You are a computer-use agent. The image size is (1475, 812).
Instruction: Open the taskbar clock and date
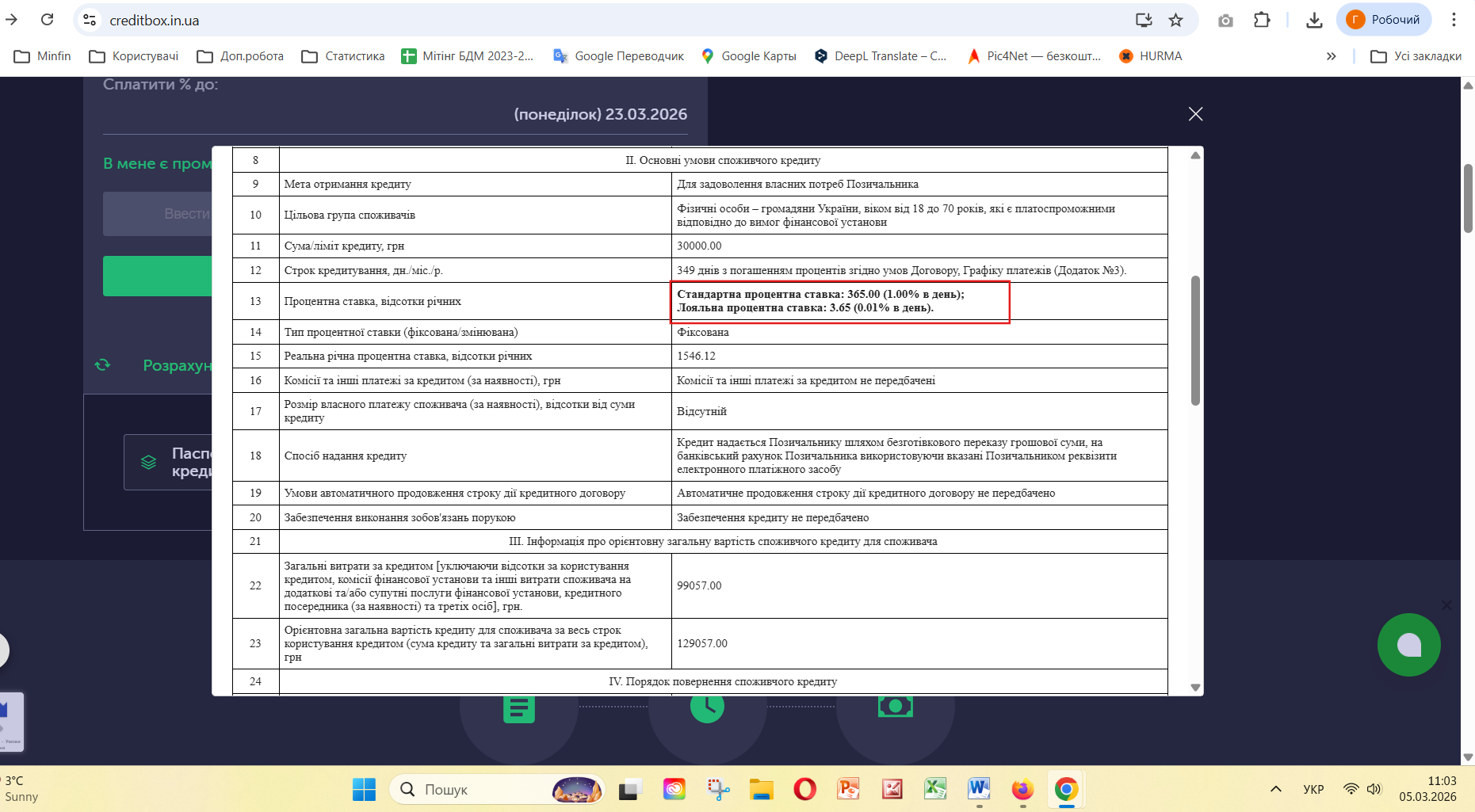point(1427,789)
